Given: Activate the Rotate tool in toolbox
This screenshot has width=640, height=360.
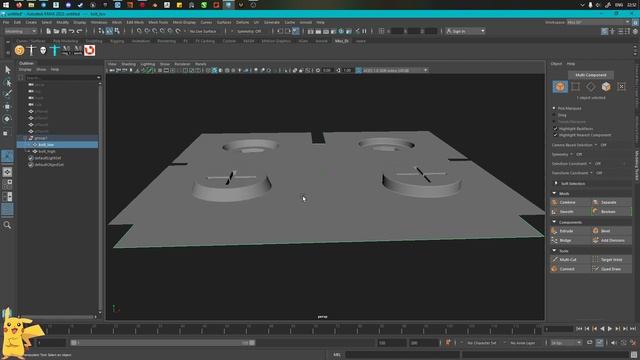Looking at the screenshot, I should pyautogui.click(x=7, y=119).
